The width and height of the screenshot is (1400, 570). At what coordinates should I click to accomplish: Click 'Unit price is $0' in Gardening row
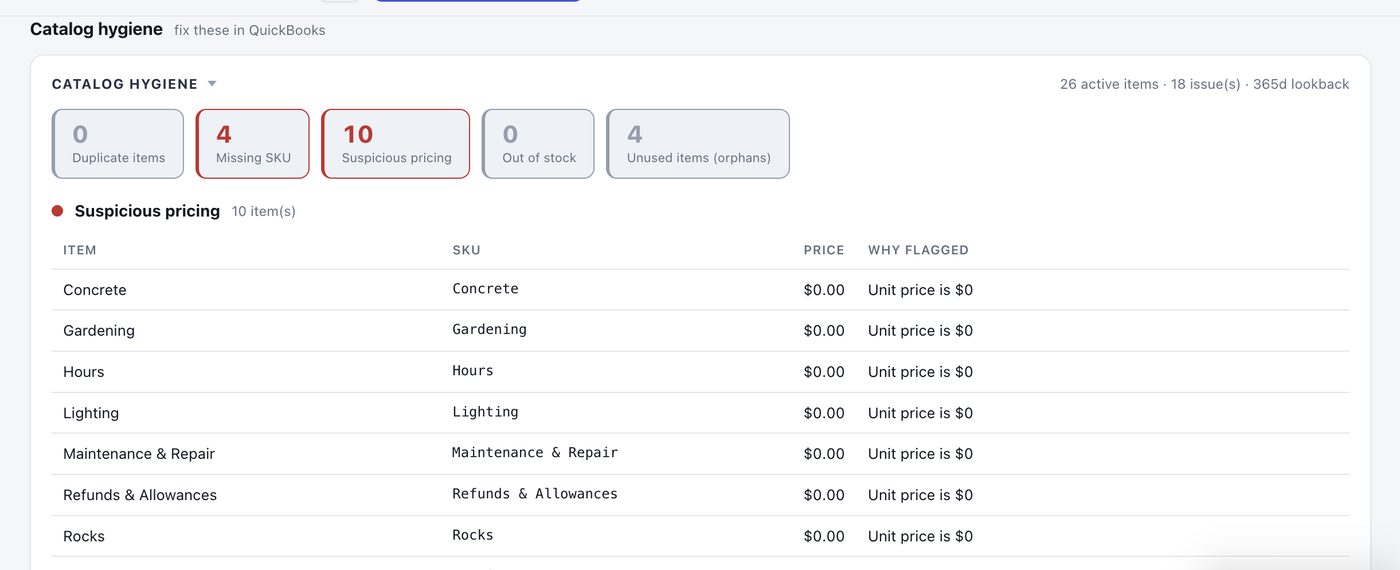click(x=920, y=331)
